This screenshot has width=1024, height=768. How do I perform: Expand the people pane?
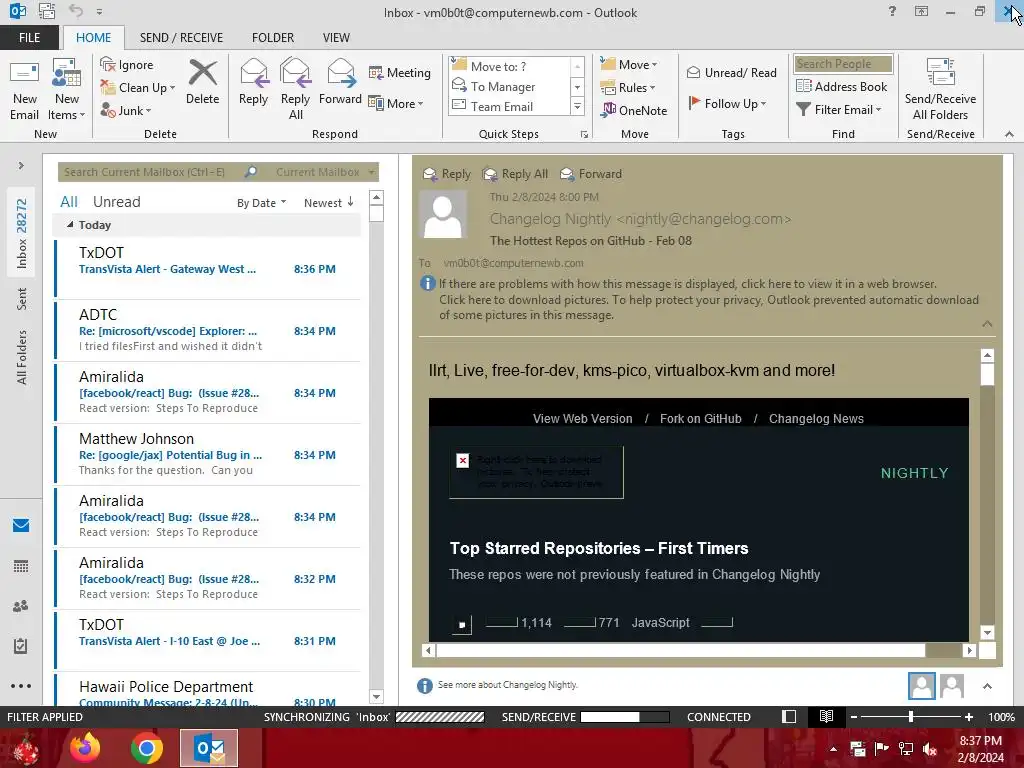(987, 686)
